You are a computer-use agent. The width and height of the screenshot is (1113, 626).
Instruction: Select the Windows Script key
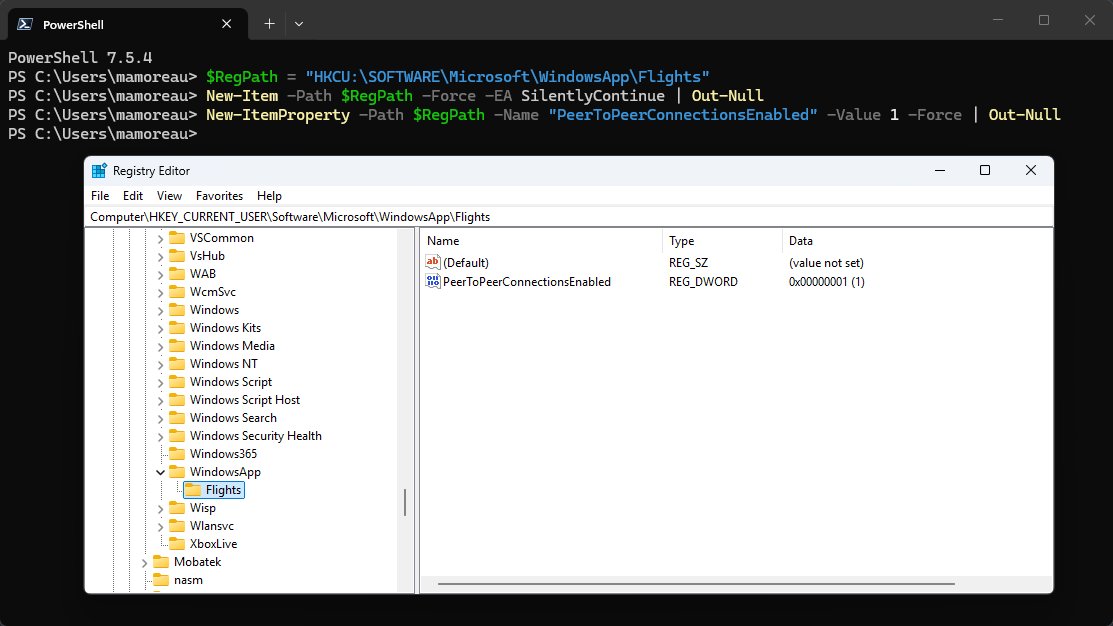pos(231,382)
